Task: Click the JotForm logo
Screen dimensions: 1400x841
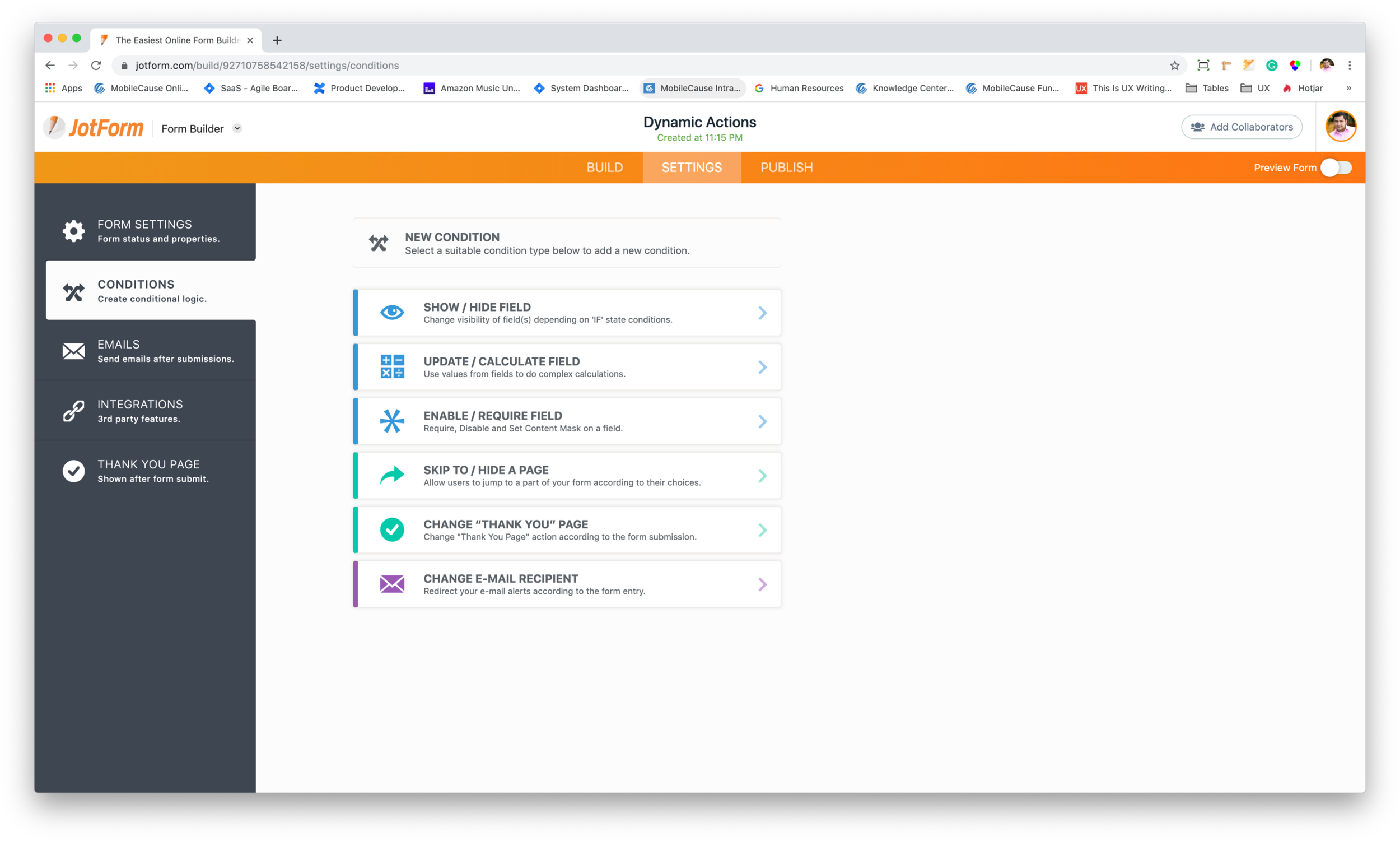Action: 94,128
